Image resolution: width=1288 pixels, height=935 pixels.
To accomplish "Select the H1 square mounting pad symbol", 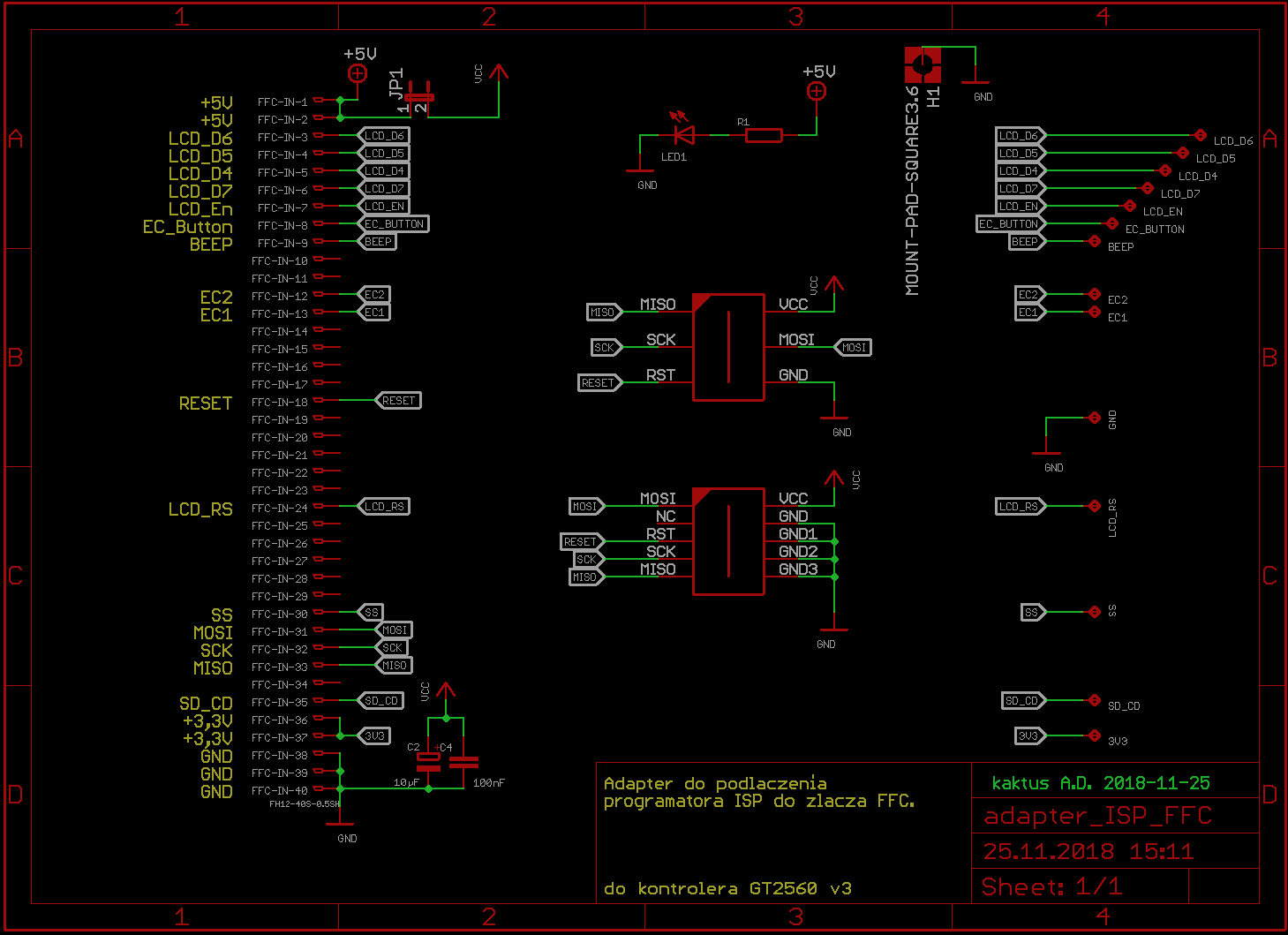I will (x=923, y=64).
